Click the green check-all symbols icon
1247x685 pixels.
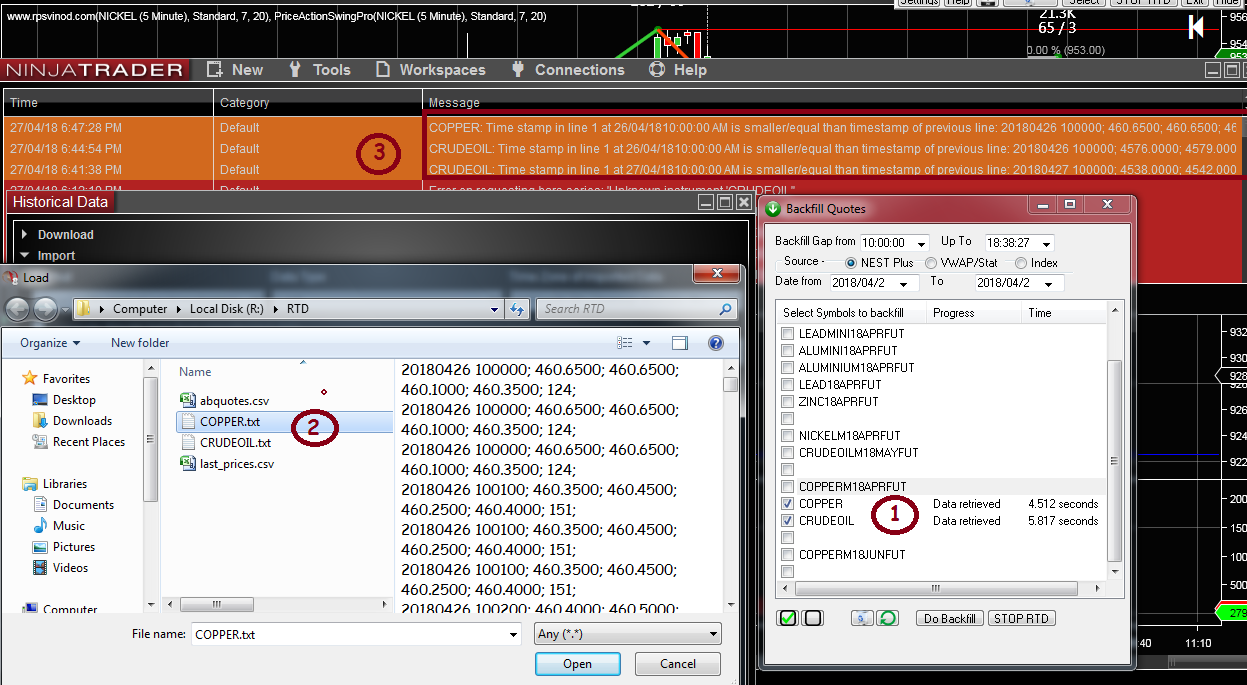788,618
